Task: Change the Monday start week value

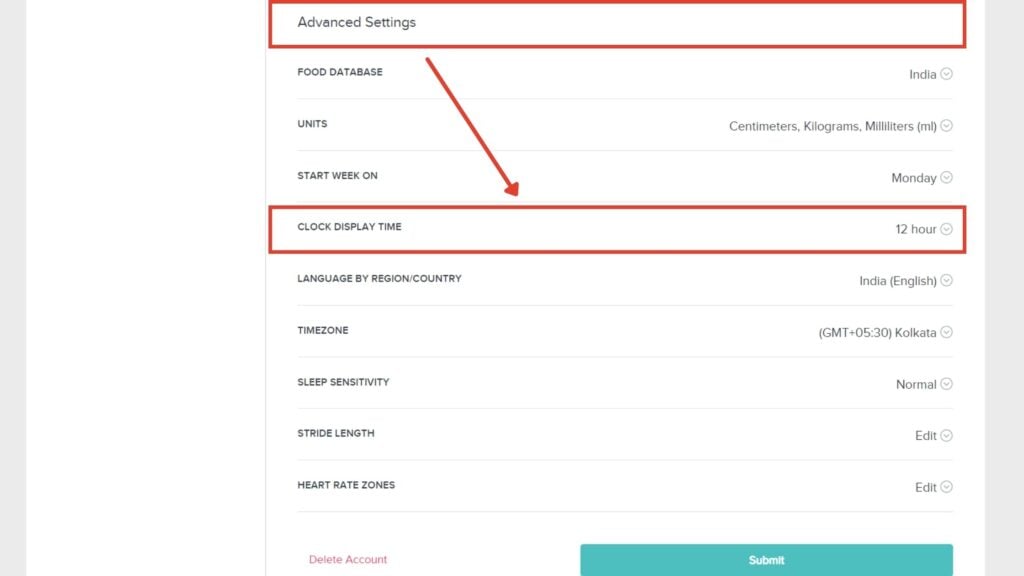Action: pos(914,178)
